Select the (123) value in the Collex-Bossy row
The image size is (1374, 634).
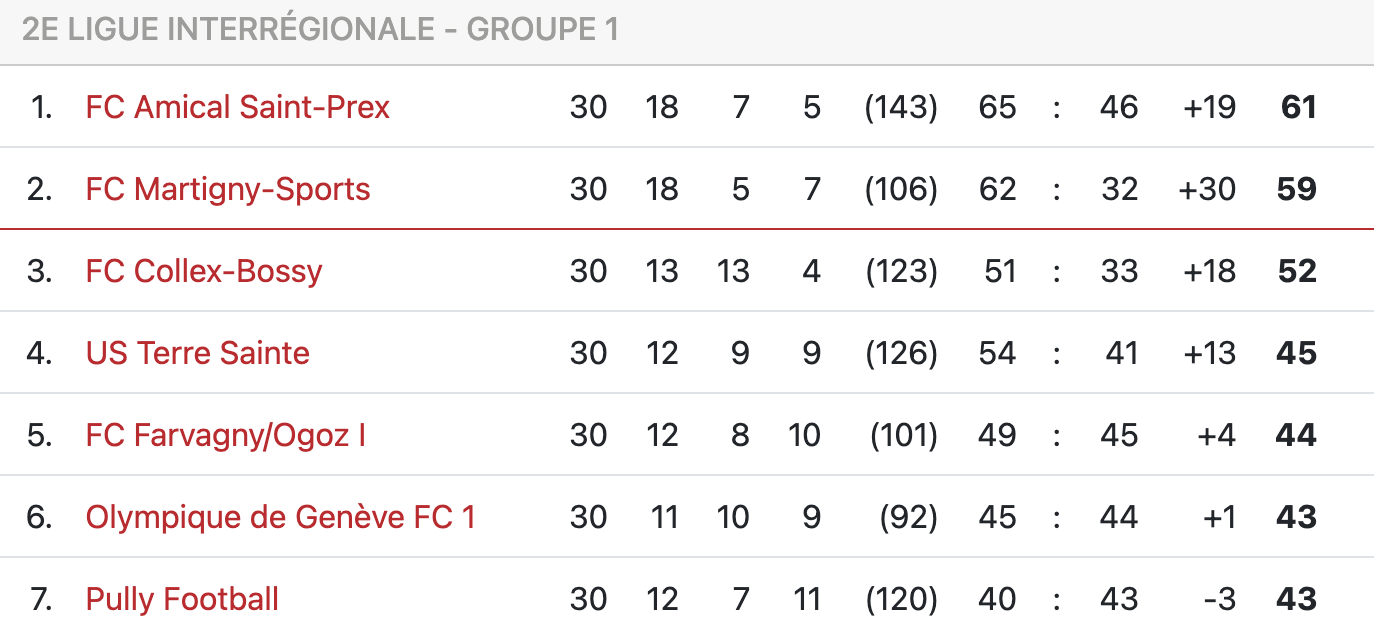click(x=901, y=271)
